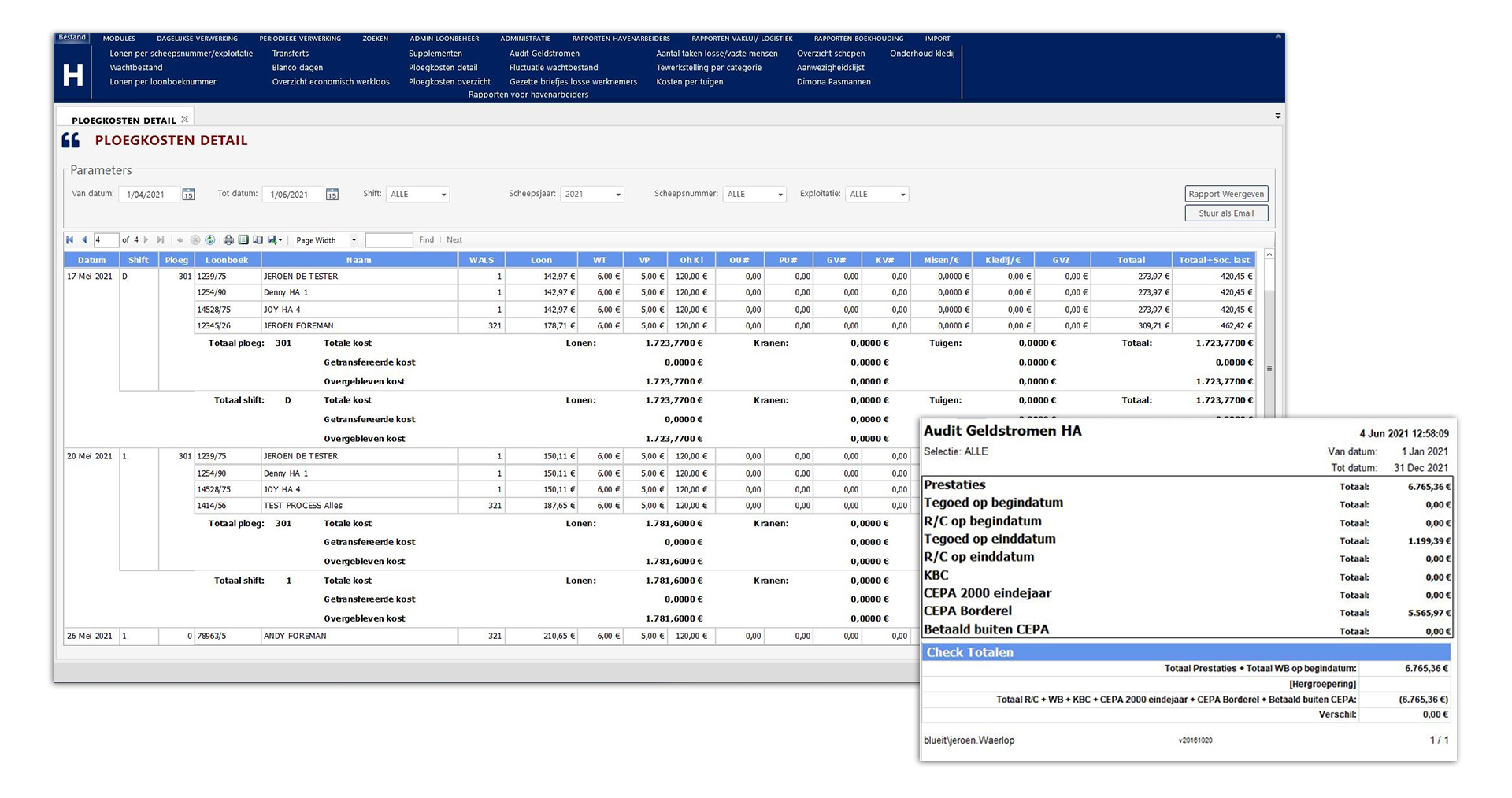Click the Loonboek column header
Image resolution: width=1512 pixels, height=798 pixels.
228,260
